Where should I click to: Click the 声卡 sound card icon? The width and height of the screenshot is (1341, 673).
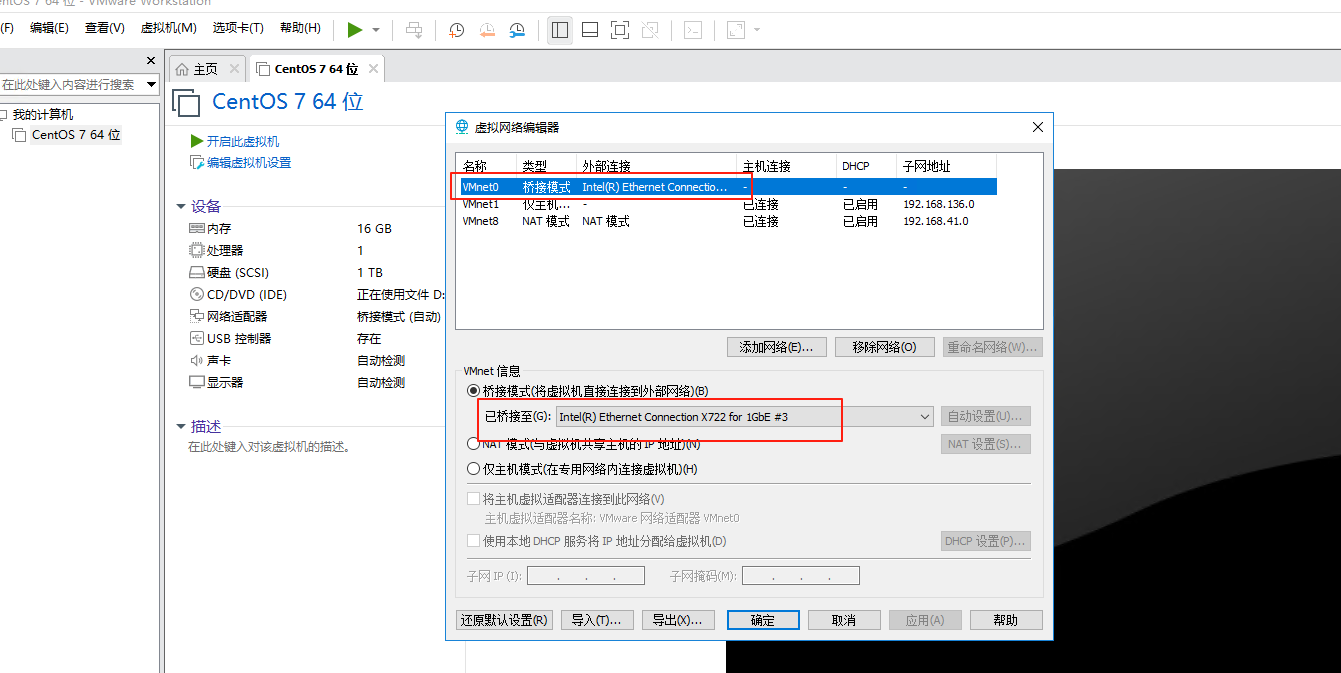196,360
